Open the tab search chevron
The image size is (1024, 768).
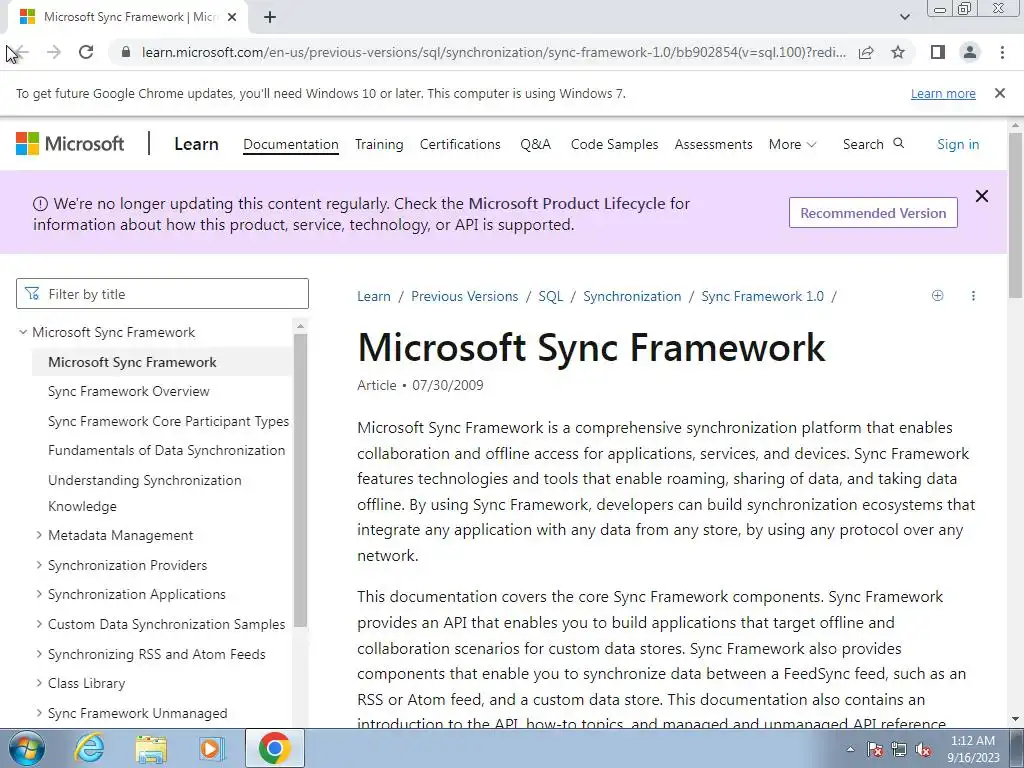[x=904, y=17]
